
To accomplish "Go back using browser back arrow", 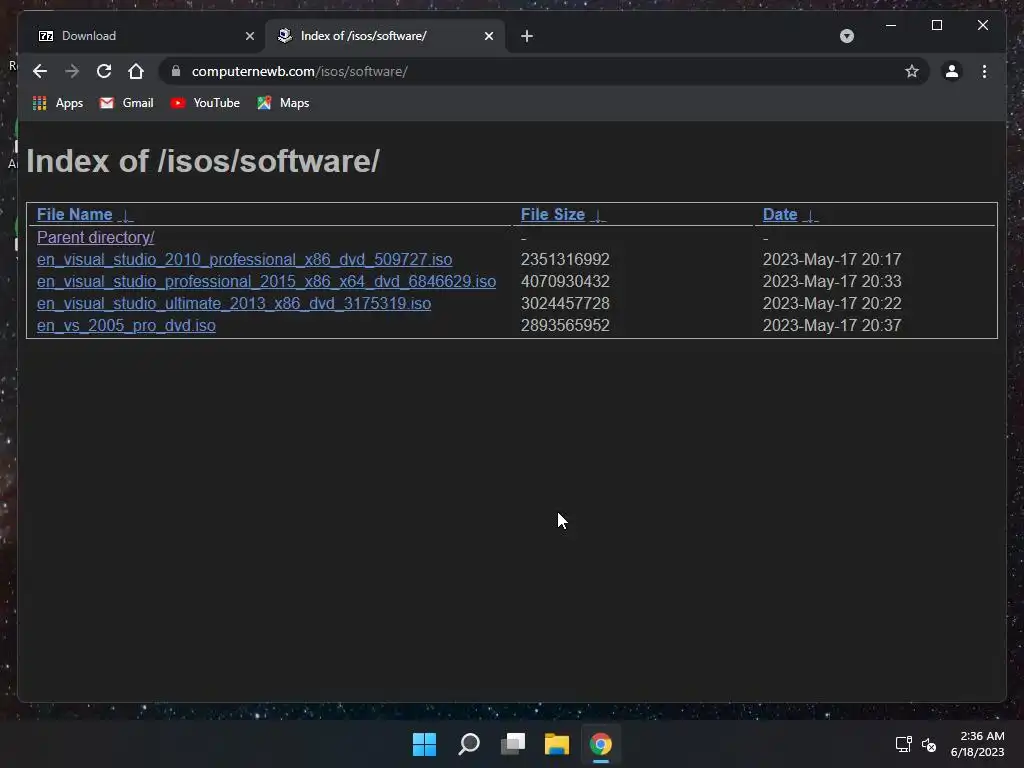I will point(40,71).
